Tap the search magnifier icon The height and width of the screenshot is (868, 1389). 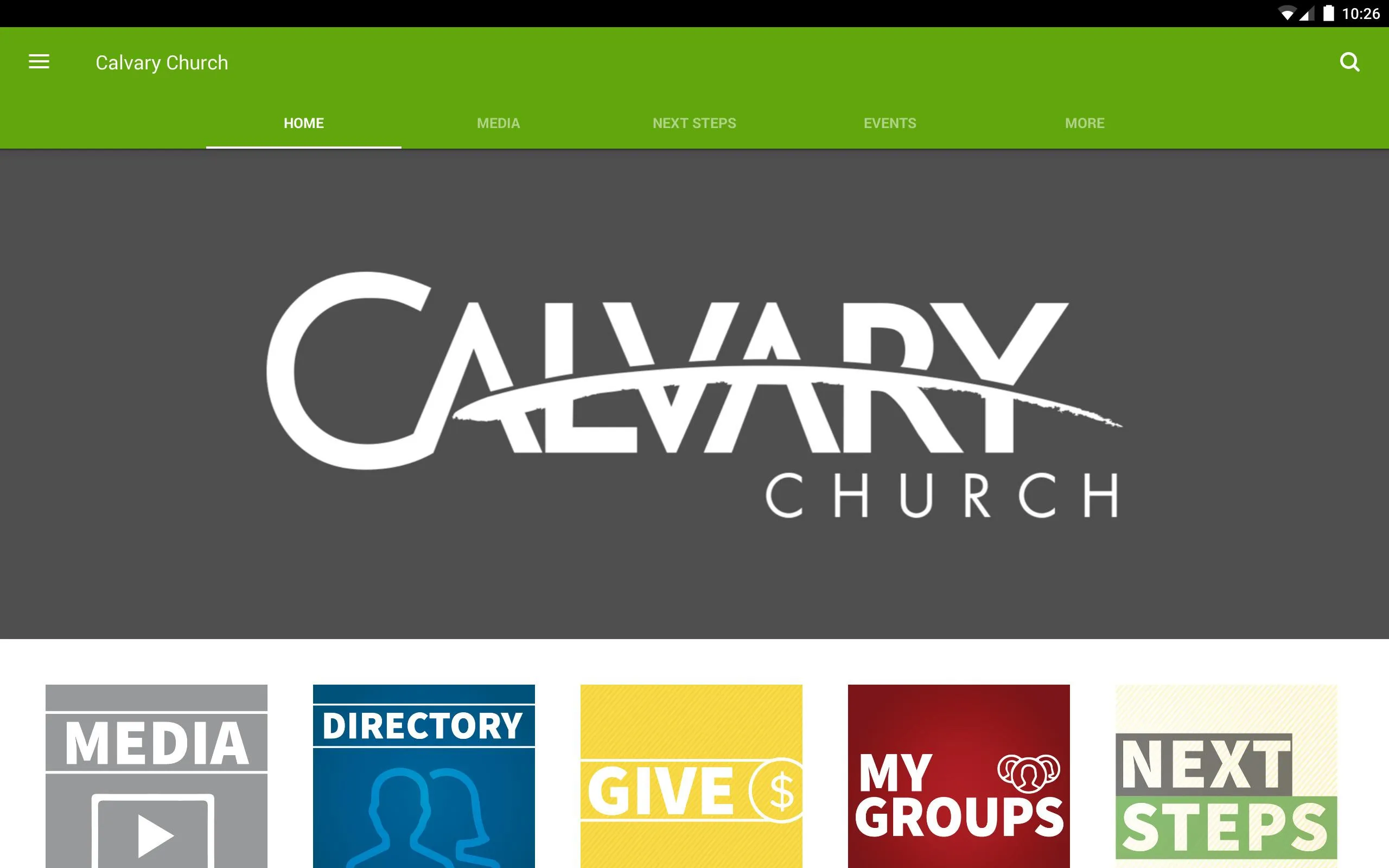(x=1350, y=62)
